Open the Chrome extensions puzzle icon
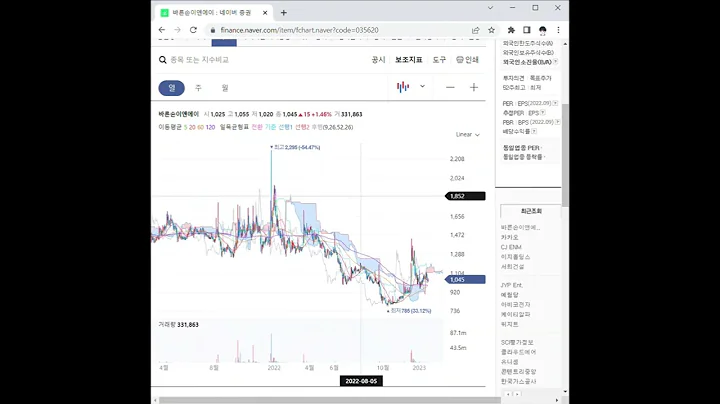The width and height of the screenshot is (720, 404). pos(511,30)
